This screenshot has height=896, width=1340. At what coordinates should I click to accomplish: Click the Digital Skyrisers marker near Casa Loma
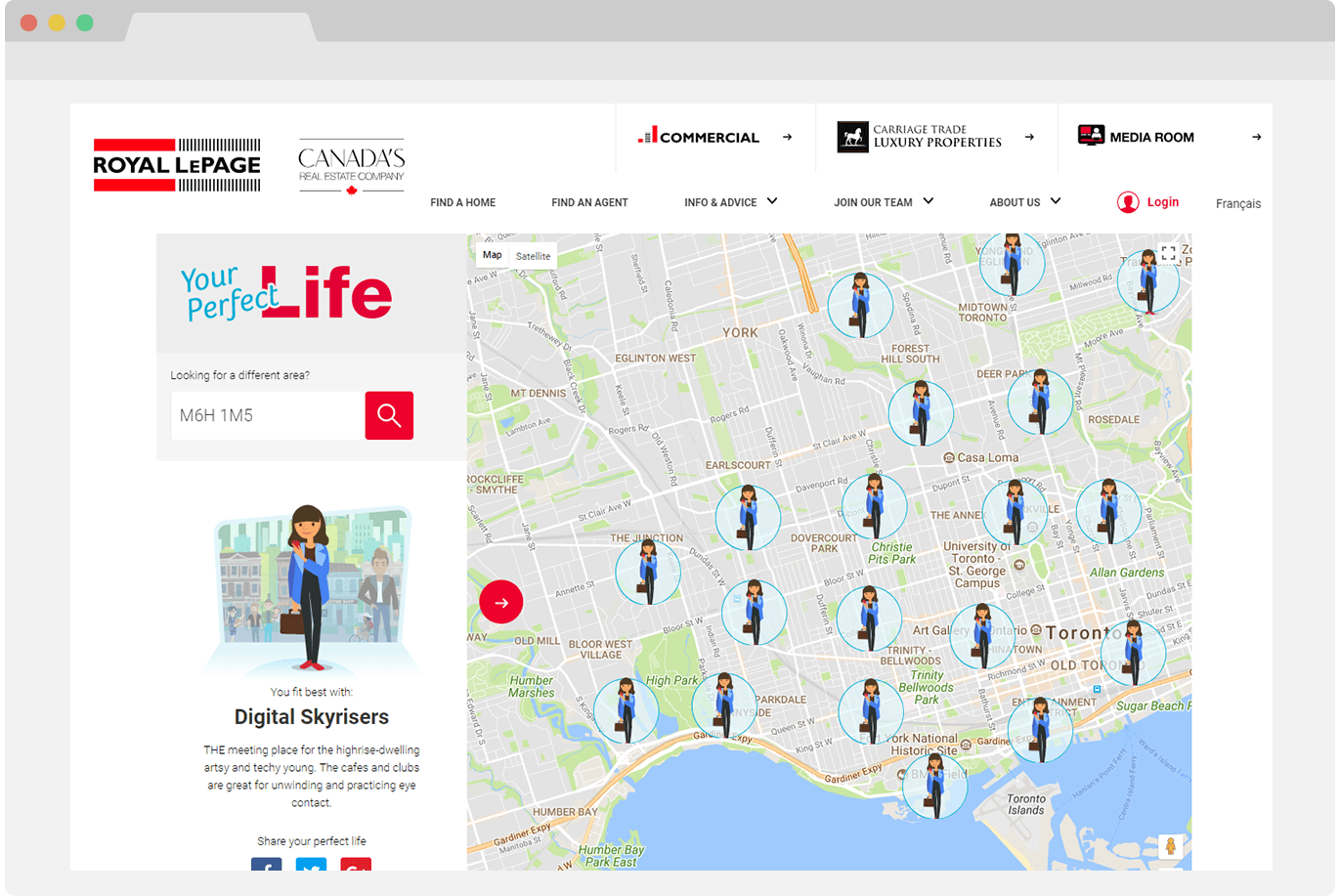coord(920,413)
